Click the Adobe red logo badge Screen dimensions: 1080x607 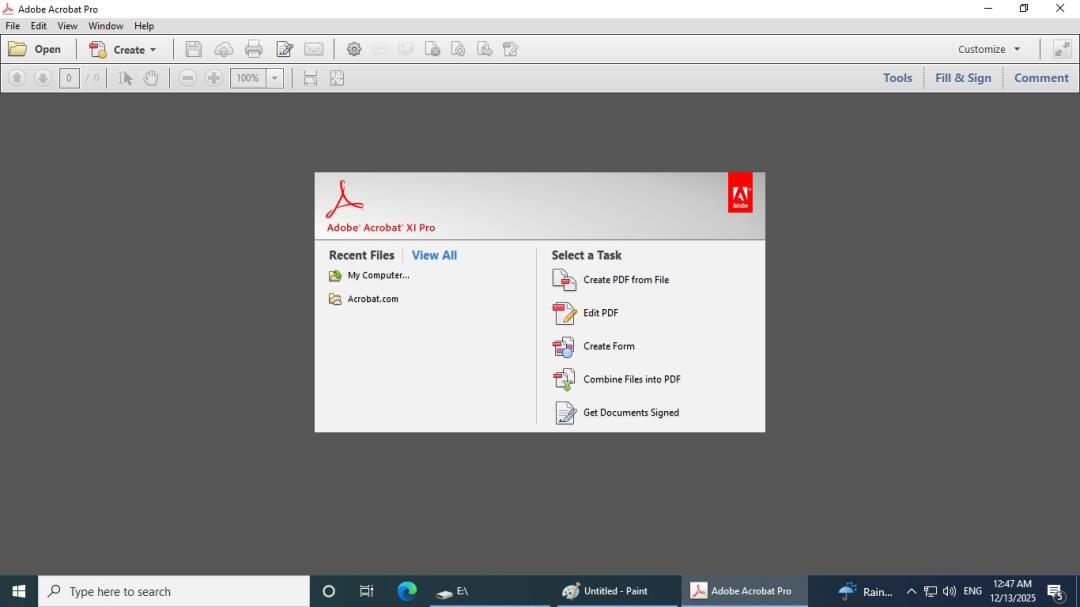pos(740,192)
